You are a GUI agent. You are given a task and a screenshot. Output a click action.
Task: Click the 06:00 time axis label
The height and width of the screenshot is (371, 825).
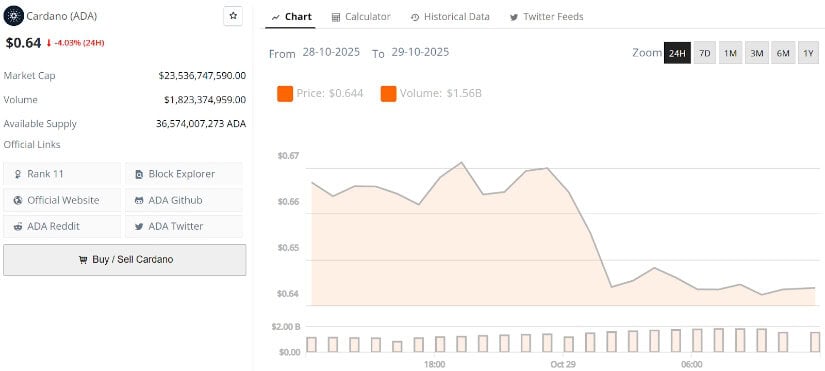click(691, 364)
